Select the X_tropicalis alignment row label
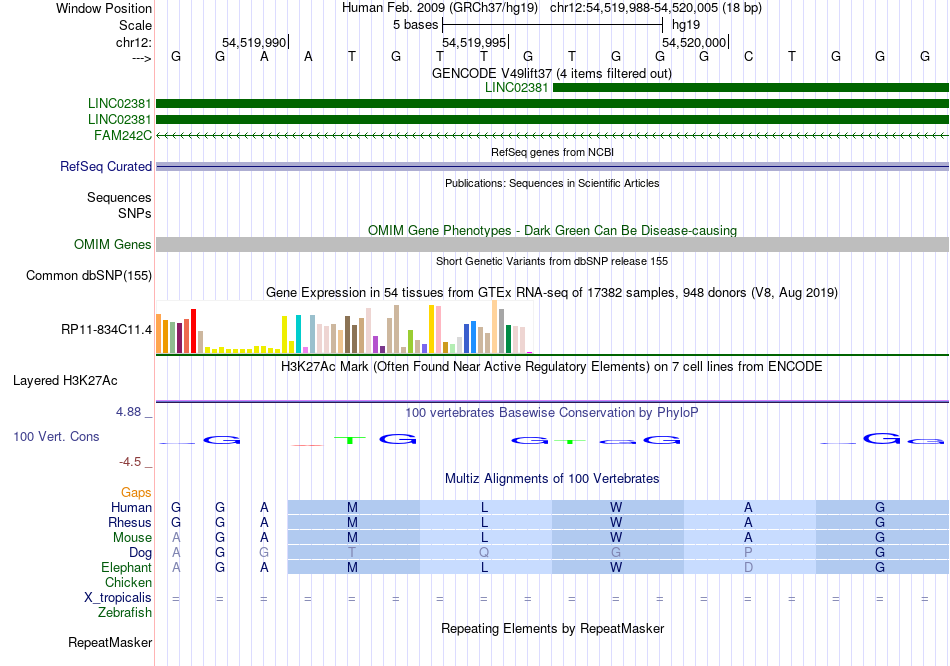Screen dimensions: 950x666 click(x=118, y=598)
